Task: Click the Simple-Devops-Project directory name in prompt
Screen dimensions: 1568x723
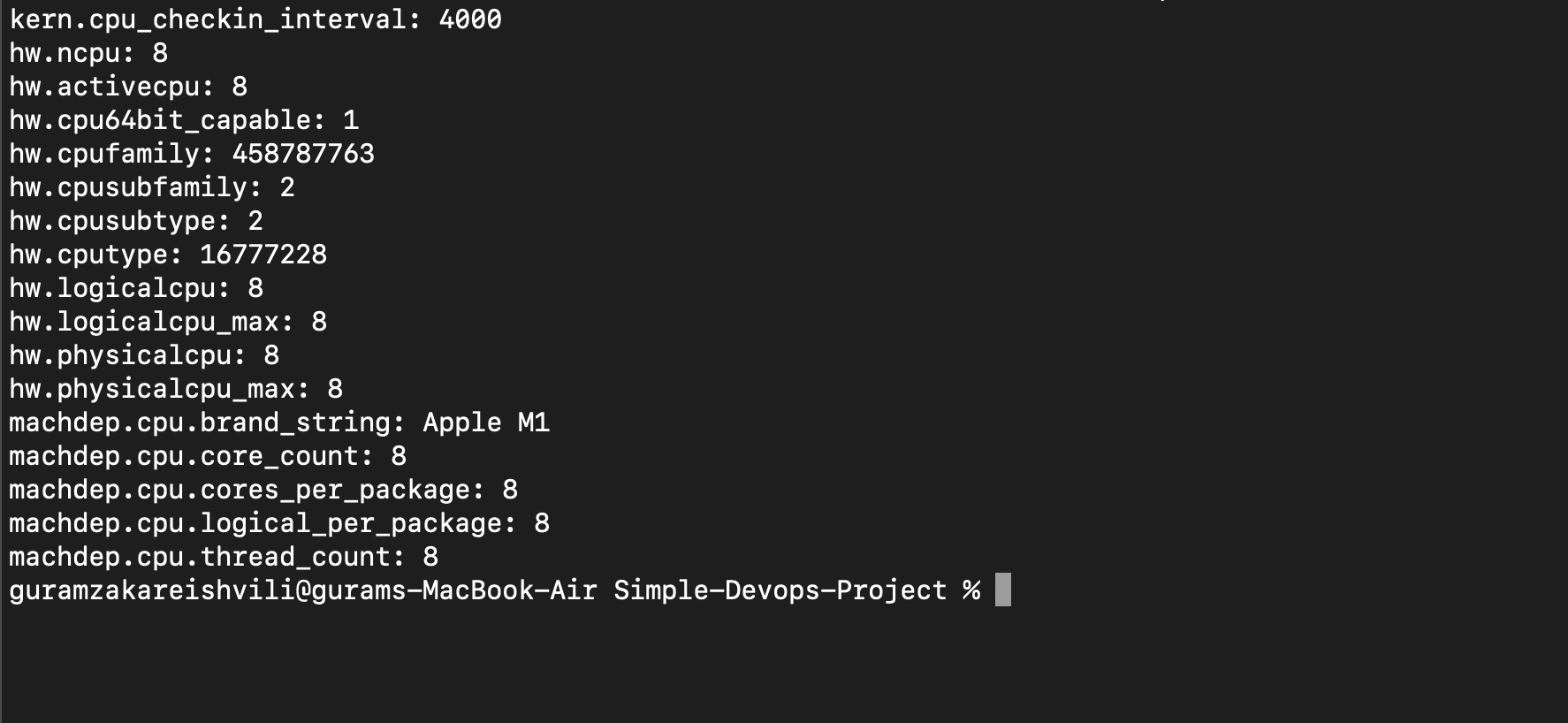Action: click(780, 590)
